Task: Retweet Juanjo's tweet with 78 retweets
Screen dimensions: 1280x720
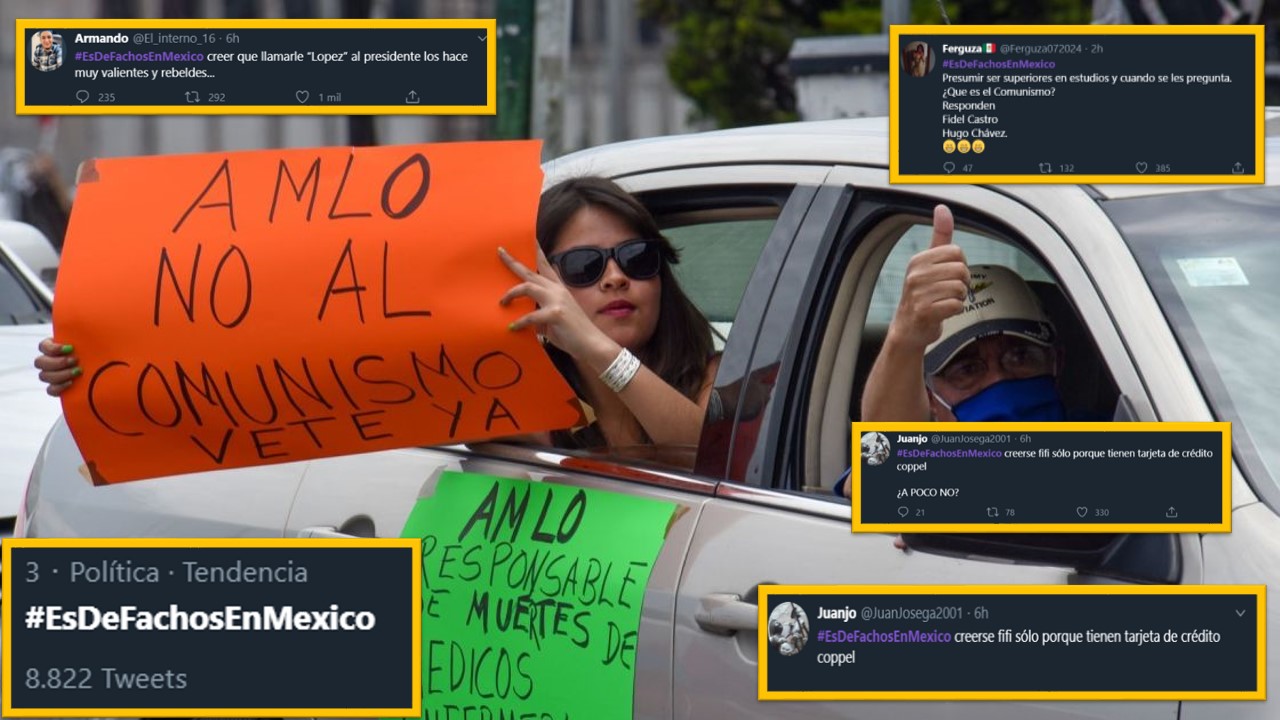Action: (x=992, y=512)
